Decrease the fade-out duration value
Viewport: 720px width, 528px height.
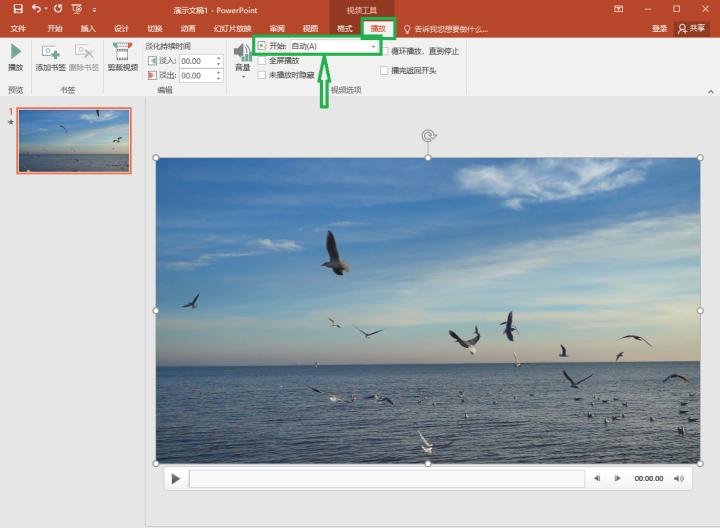[x=219, y=78]
